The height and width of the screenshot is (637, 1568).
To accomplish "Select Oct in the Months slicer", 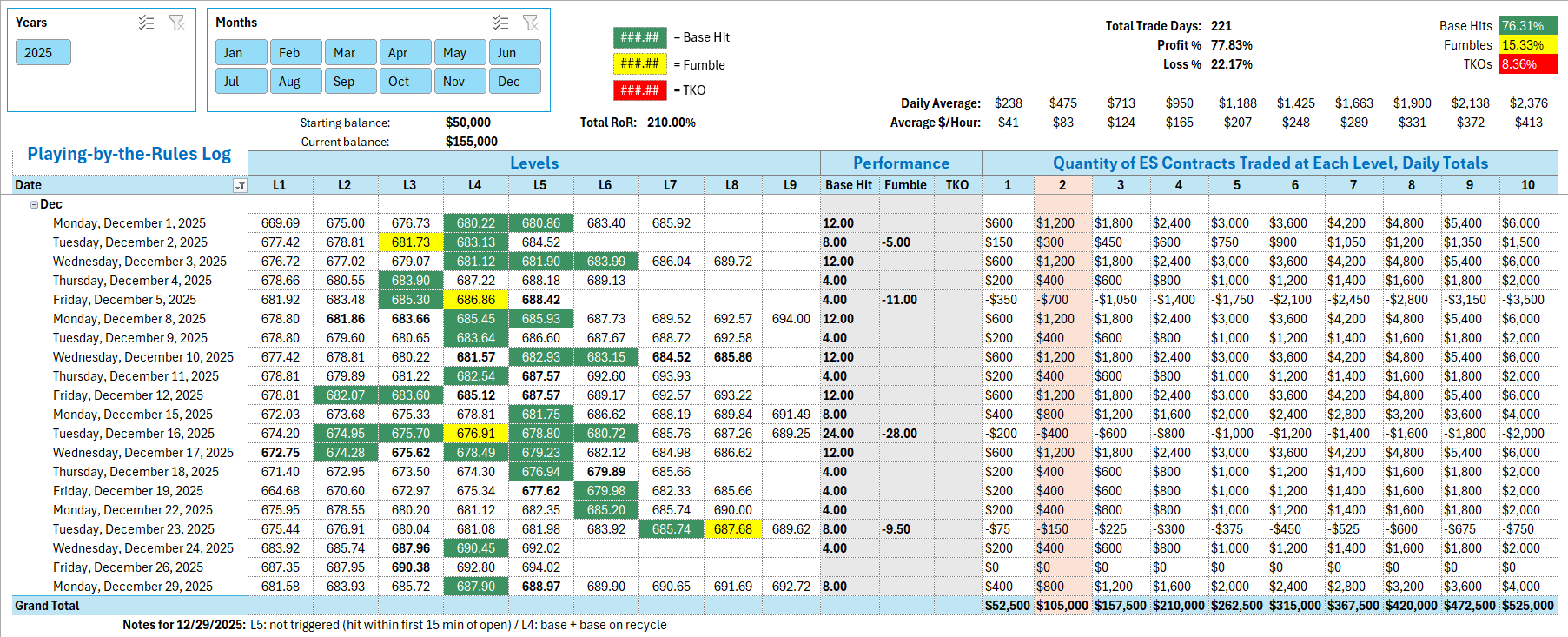I will pyautogui.click(x=405, y=82).
